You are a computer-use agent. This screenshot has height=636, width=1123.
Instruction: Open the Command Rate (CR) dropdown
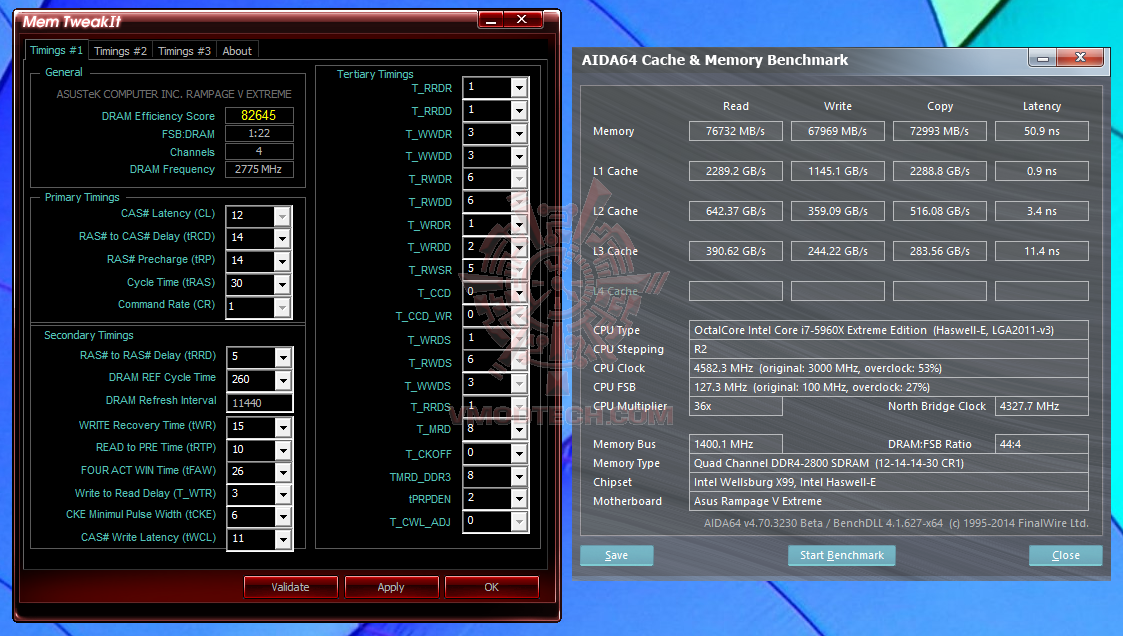pyautogui.click(x=282, y=307)
